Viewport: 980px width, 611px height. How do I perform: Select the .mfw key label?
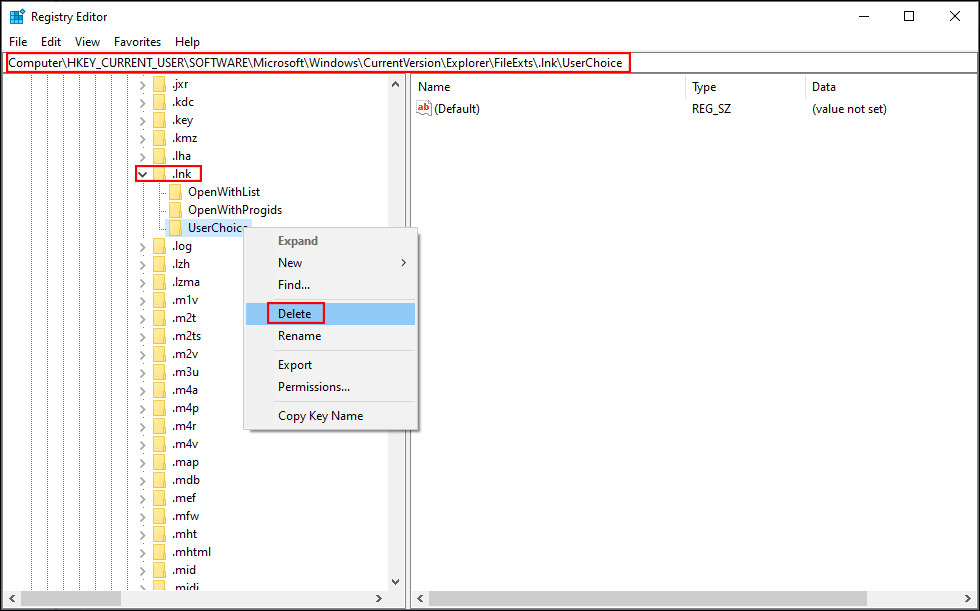coord(186,517)
